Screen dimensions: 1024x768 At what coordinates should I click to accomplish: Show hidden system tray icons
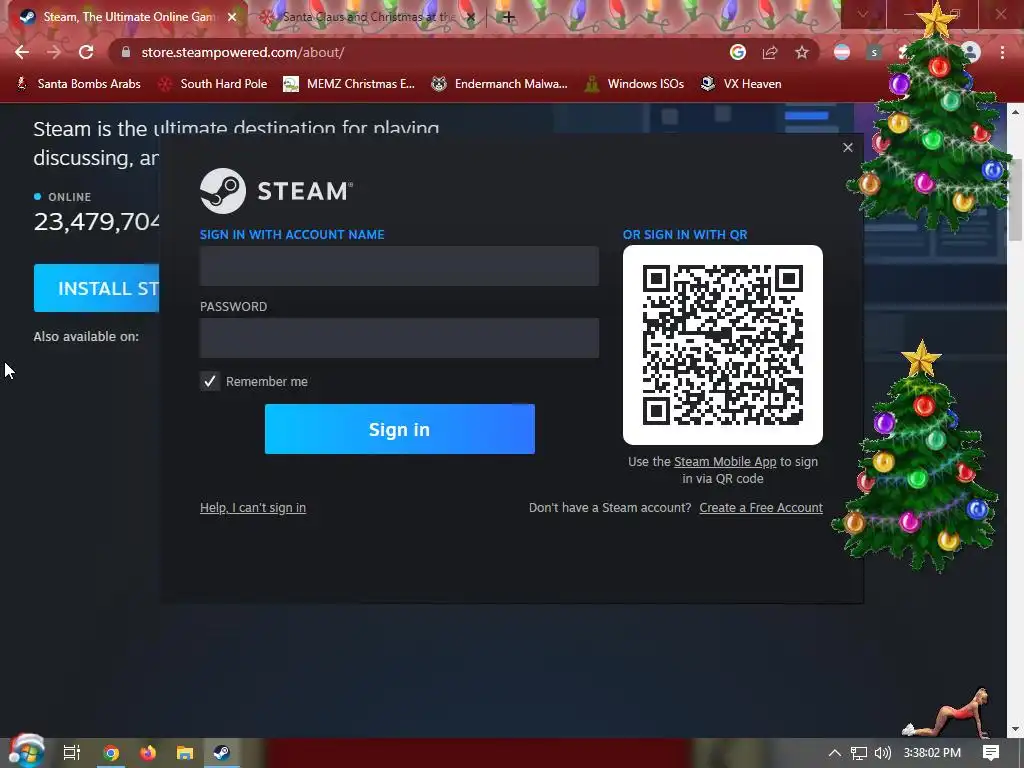[835, 753]
